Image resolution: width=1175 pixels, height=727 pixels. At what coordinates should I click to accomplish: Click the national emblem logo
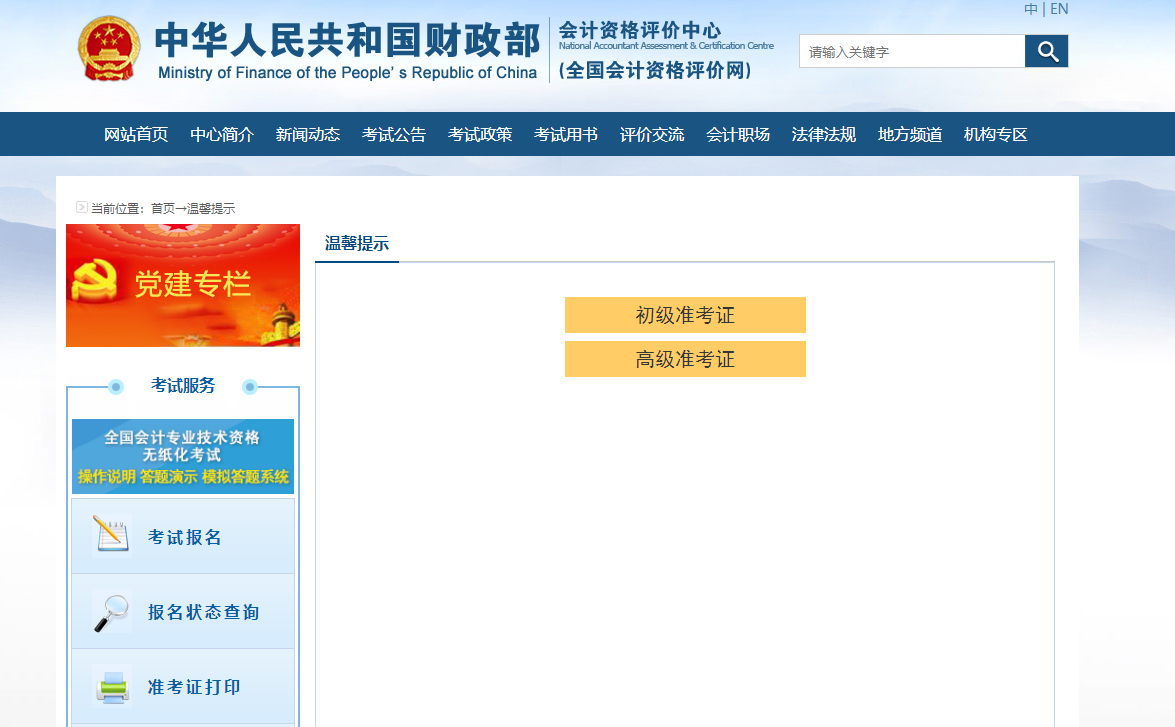[110, 48]
